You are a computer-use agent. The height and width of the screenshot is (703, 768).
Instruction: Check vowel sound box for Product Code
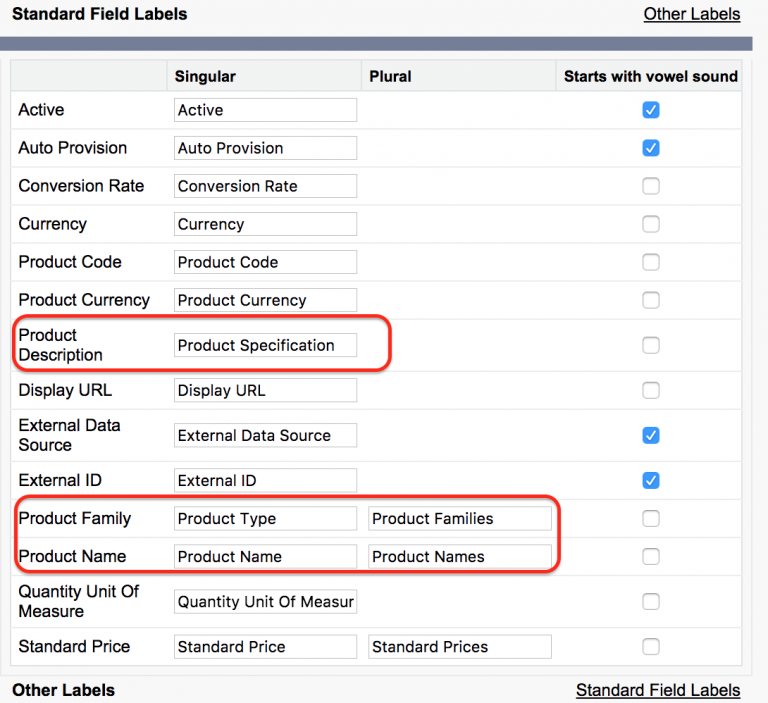coord(650,262)
